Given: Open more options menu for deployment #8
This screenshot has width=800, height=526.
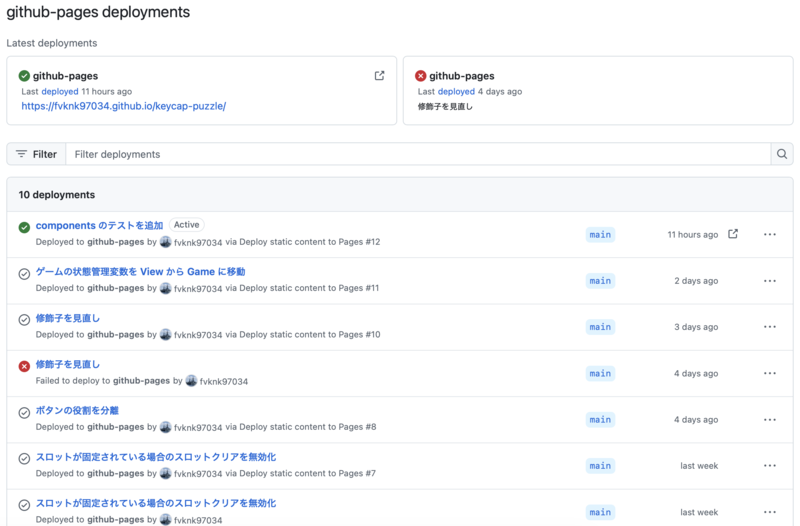Looking at the screenshot, I should point(770,420).
